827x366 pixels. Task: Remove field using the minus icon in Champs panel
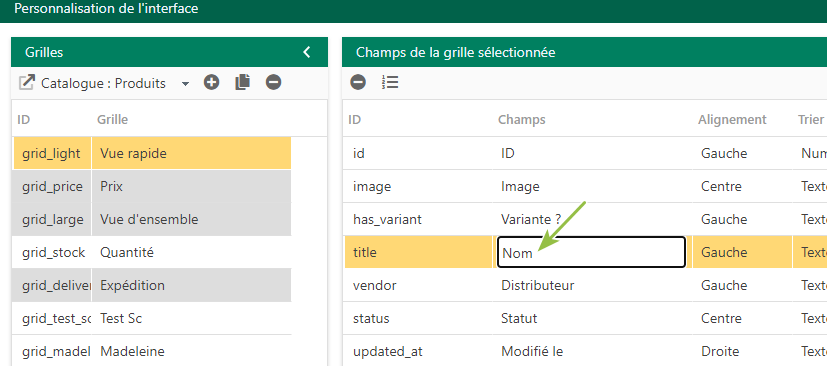coord(358,82)
